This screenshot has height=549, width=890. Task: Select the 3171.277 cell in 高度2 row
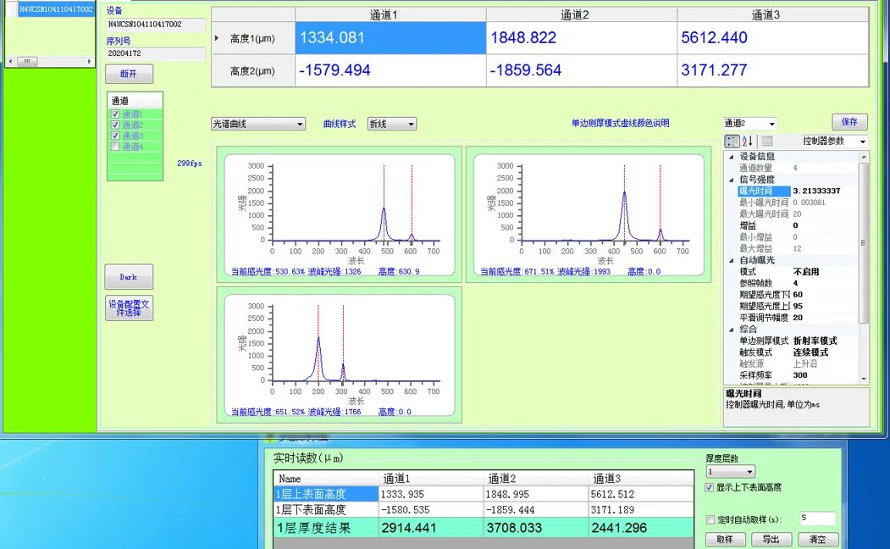click(x=773, y=70)
